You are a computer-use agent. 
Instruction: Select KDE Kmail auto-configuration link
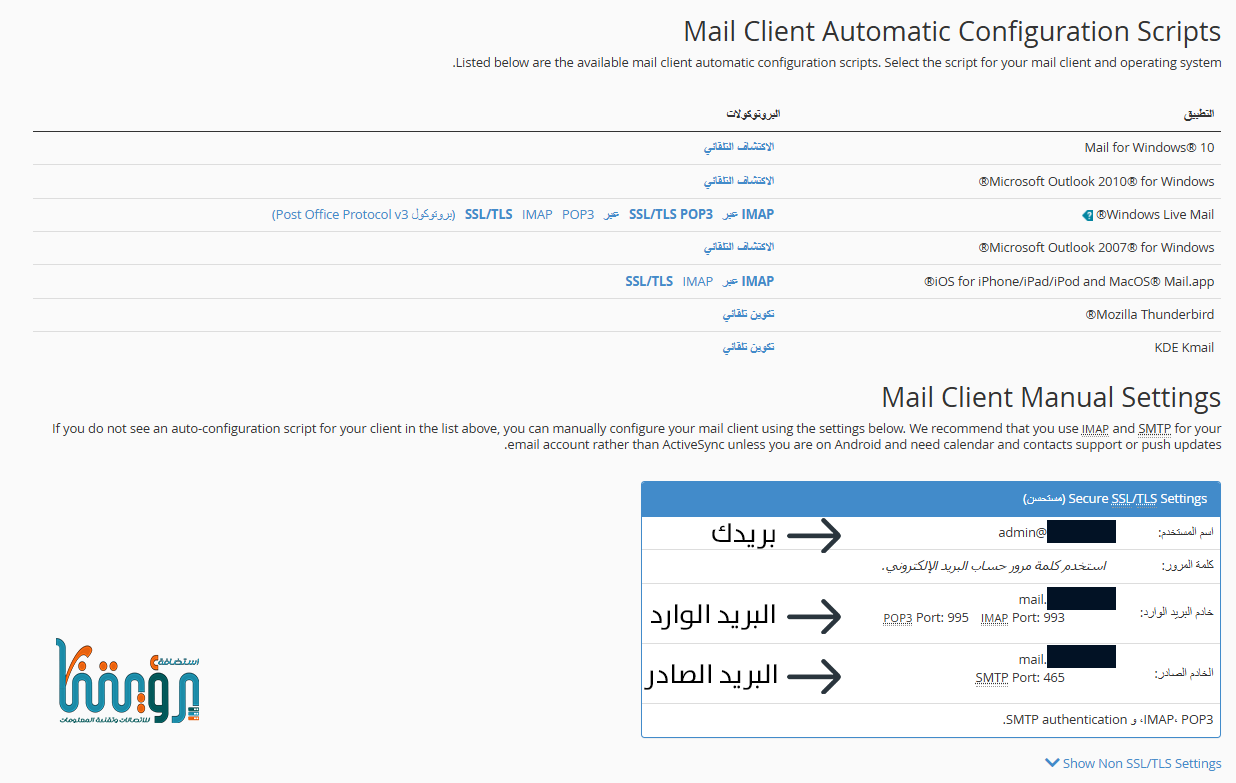coord(748,347)
